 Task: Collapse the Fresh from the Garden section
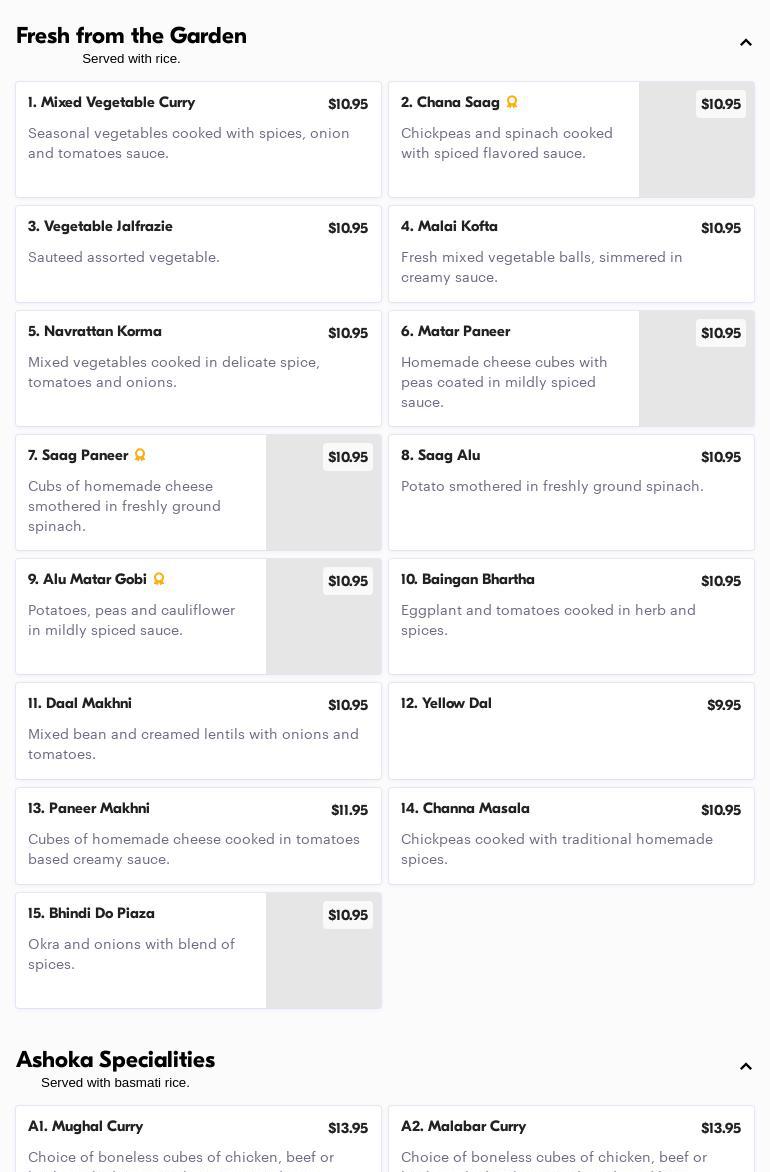[x=745, y=43]
